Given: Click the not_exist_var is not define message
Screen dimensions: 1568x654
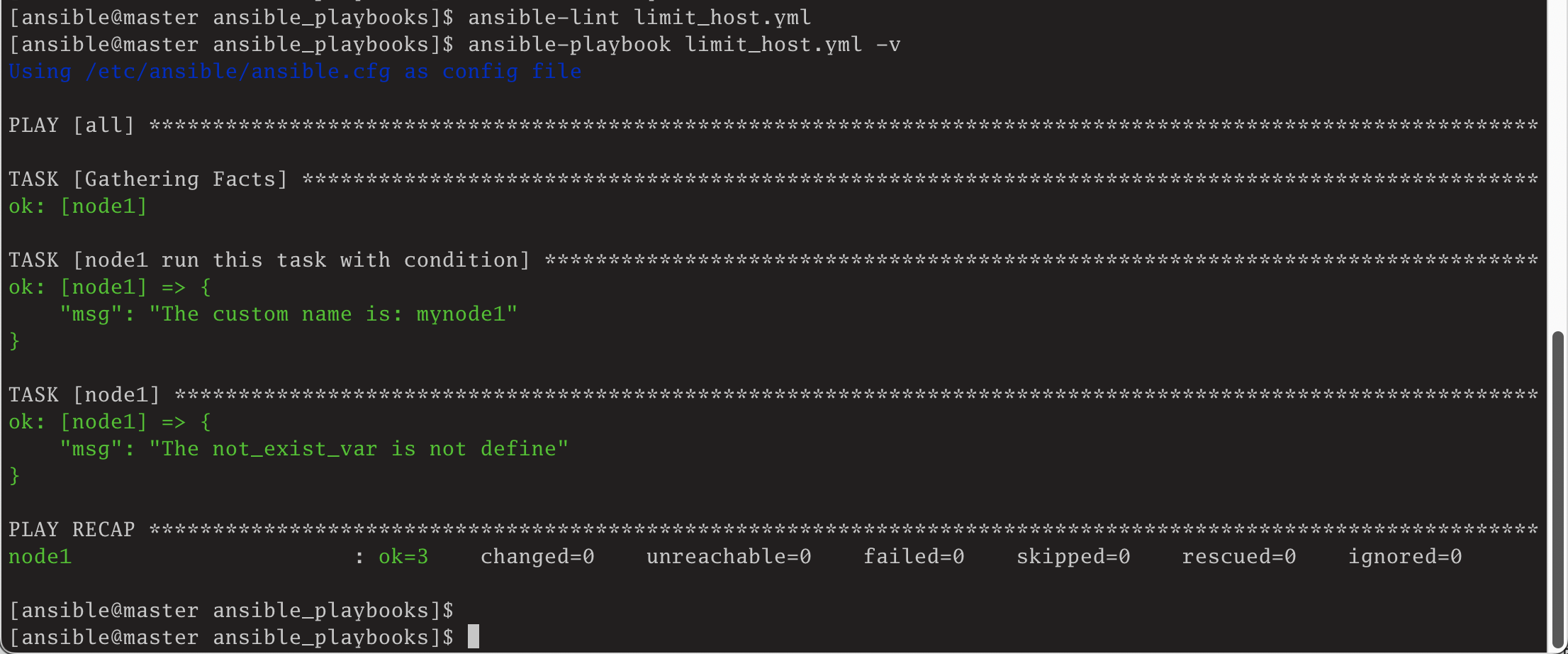Looking at the screenshot, I should point(315,449).
